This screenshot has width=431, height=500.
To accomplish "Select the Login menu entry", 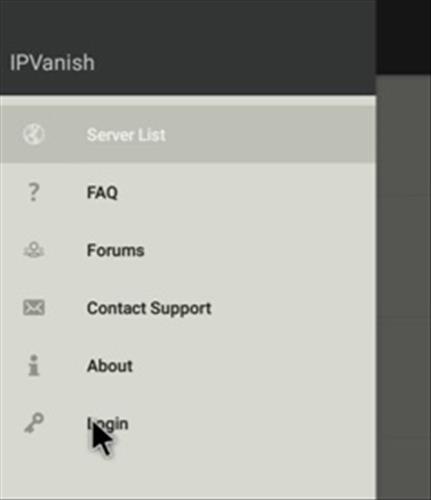I will coord(107,424).
